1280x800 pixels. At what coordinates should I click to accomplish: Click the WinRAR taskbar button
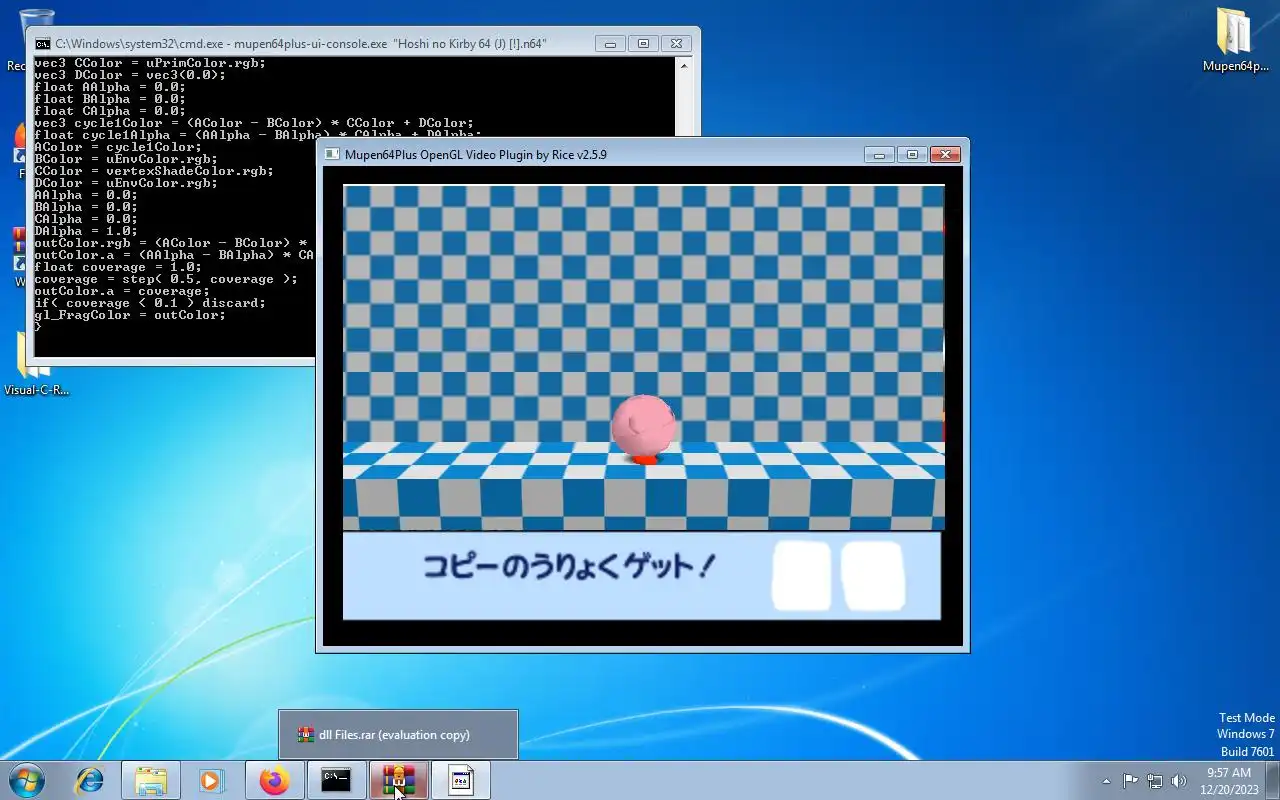[x=398, y=780]
